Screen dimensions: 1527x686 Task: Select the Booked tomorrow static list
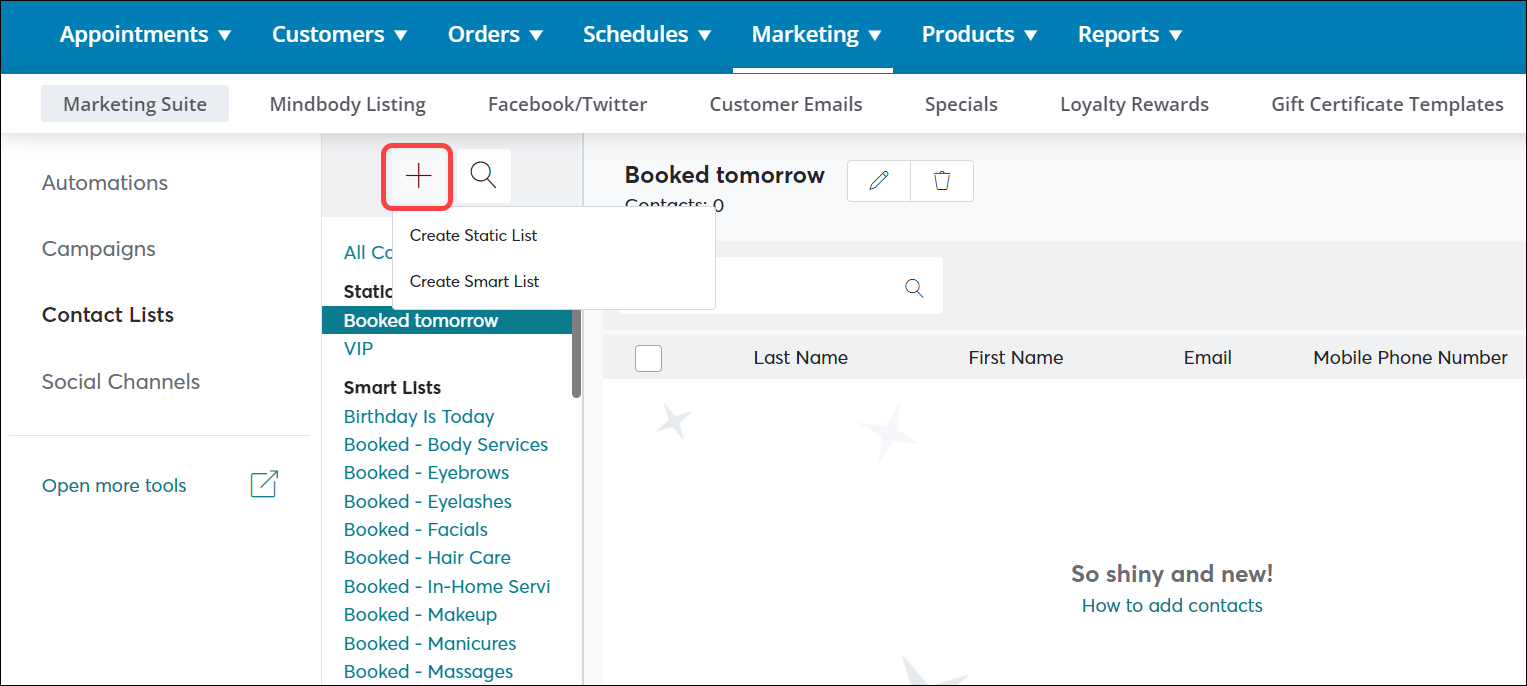446,321
